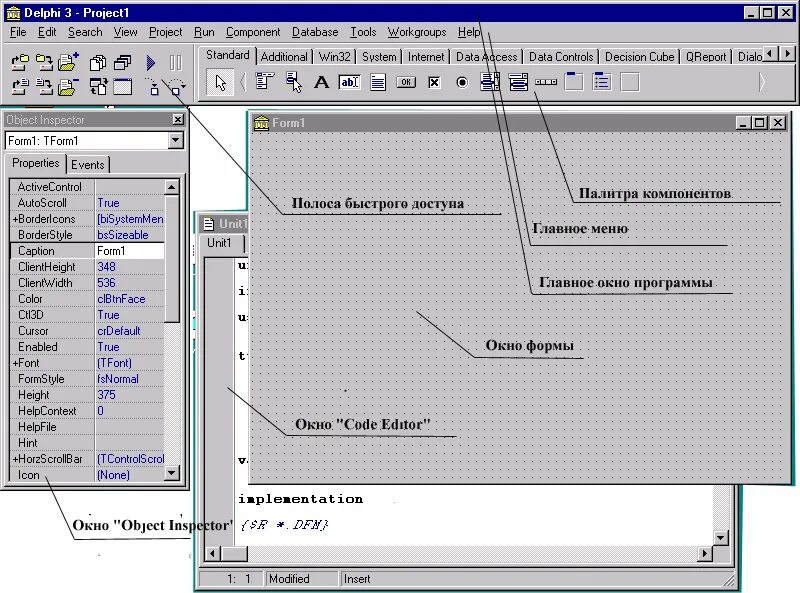The image size is (800, 593).
Task: Open the Project menu
Action: 165,32
